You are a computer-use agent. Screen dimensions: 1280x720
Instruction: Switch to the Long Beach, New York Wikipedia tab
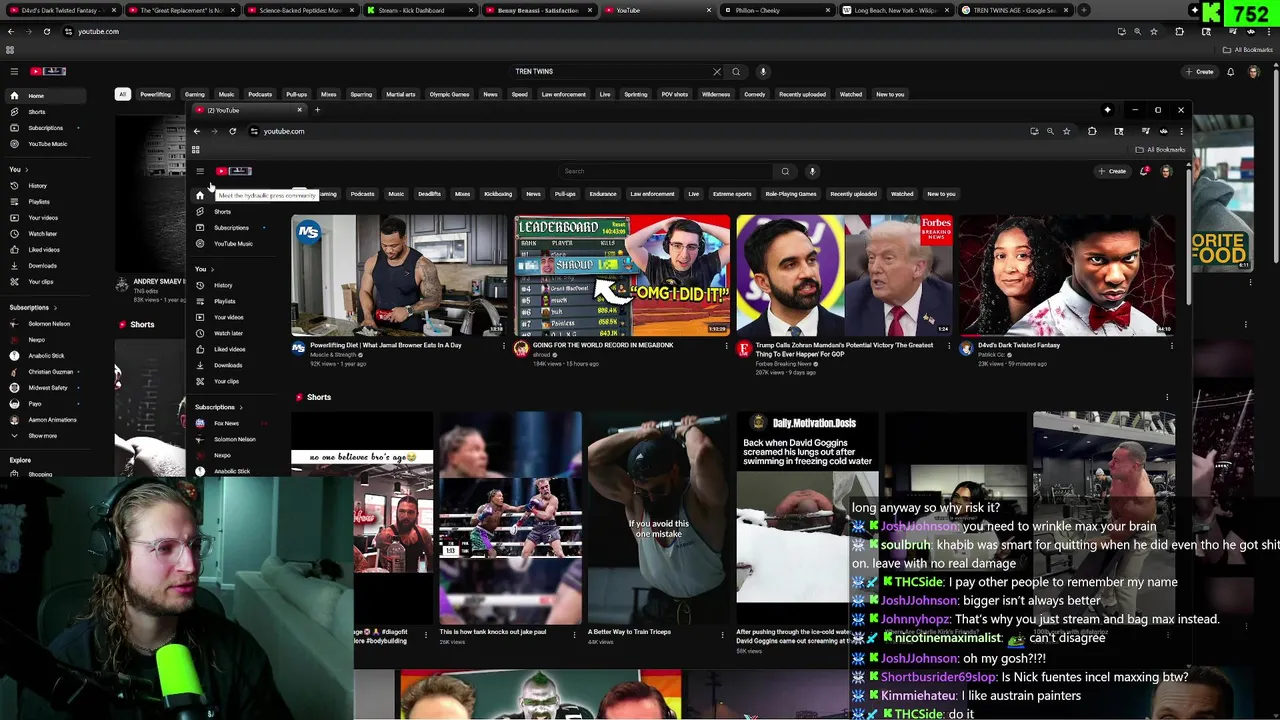[895, 10]
